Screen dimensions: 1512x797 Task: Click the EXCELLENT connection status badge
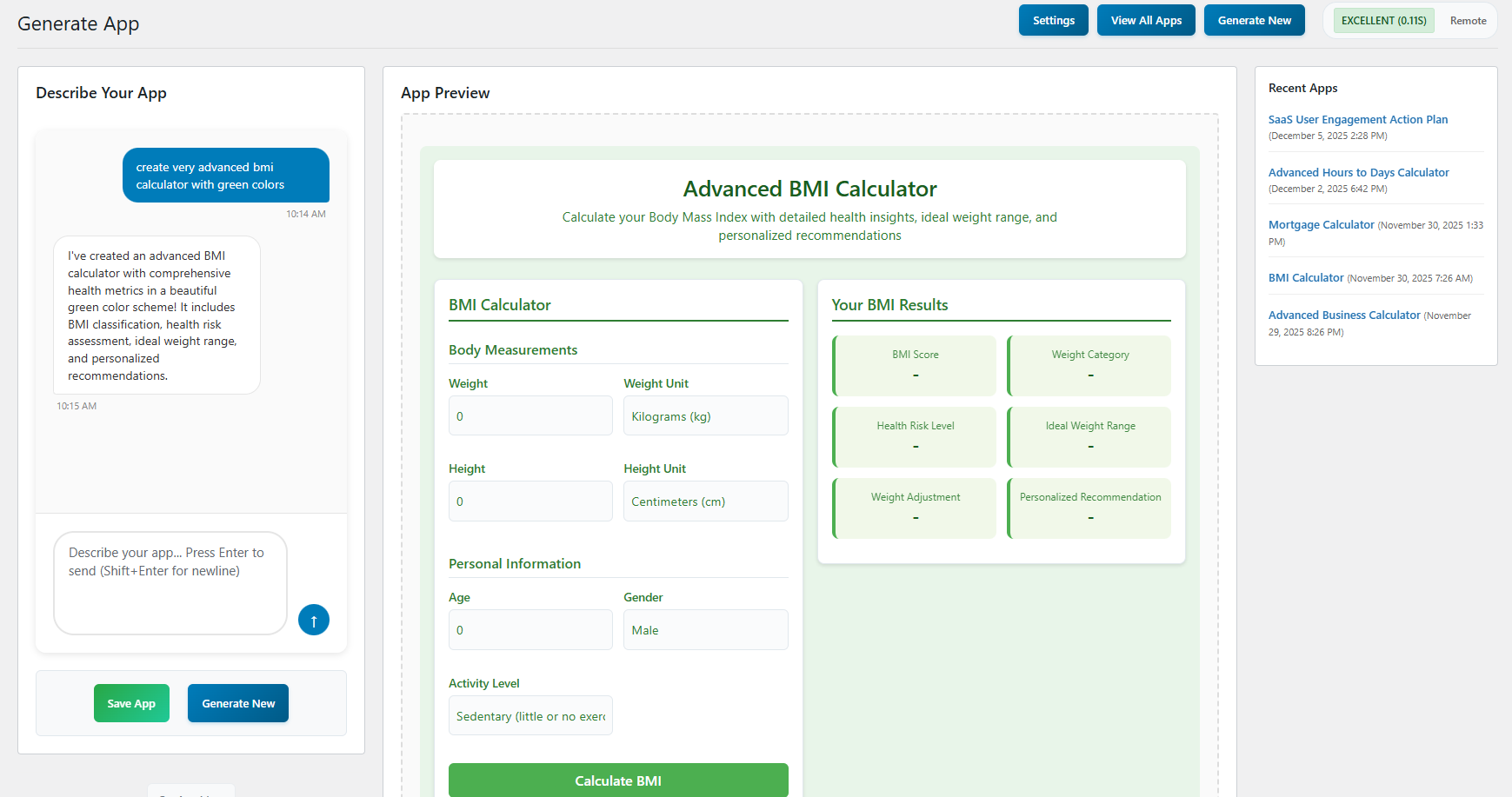click(1383, 21)
